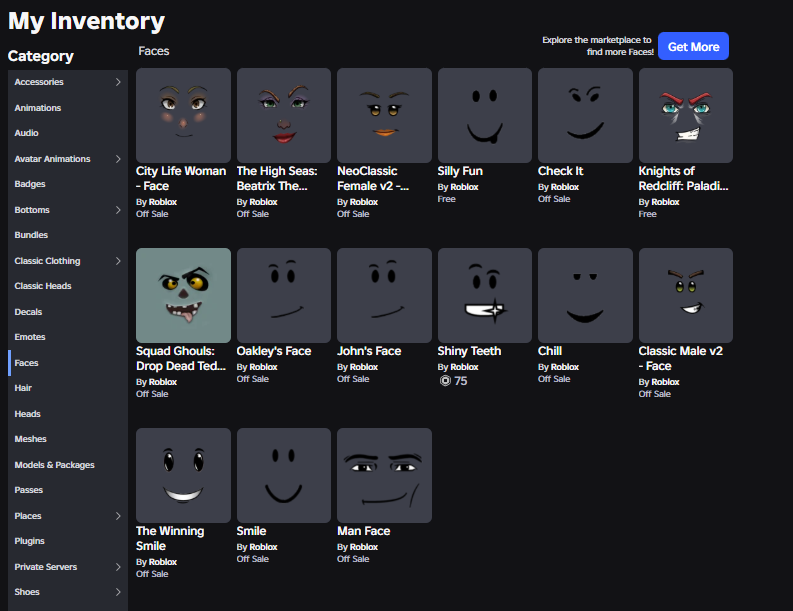Expand the Avatar Animations category chevron
This screenshot has height=611, width=793.
[118, 159]
